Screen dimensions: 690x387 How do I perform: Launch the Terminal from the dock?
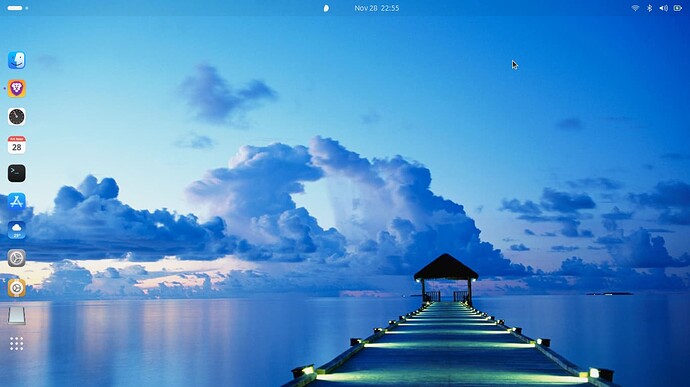tap(17, 173)
